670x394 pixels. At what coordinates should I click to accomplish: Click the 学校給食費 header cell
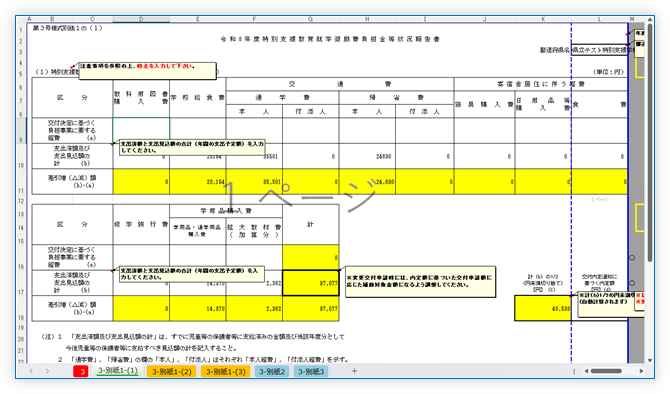coord(198,98)
